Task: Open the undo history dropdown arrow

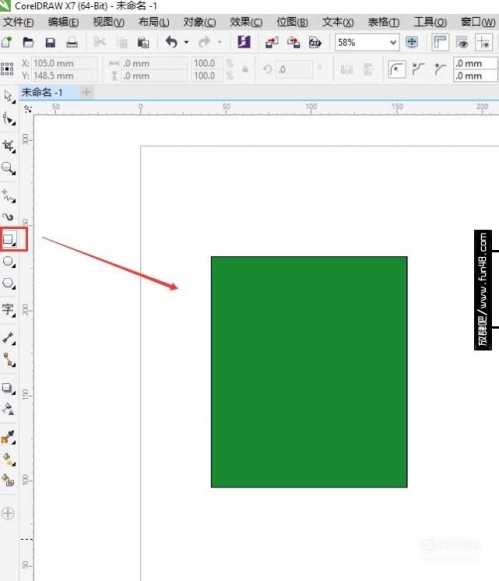Action: (x=186, y=43)
